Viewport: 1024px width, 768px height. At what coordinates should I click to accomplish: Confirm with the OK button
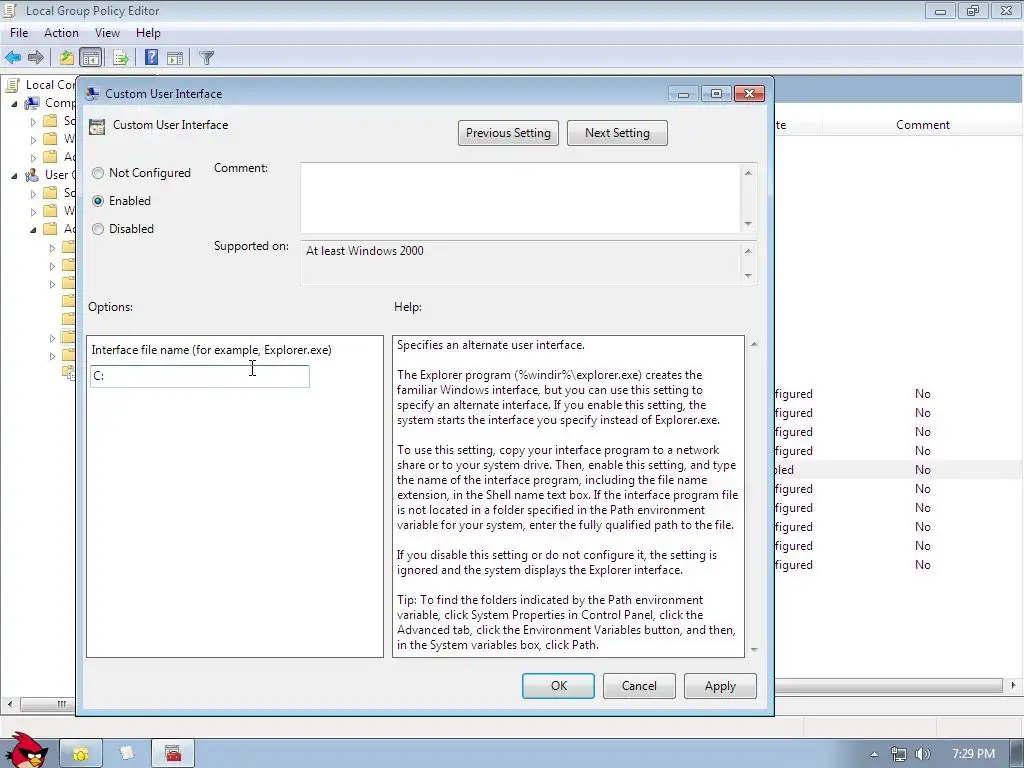pos(558,686)
